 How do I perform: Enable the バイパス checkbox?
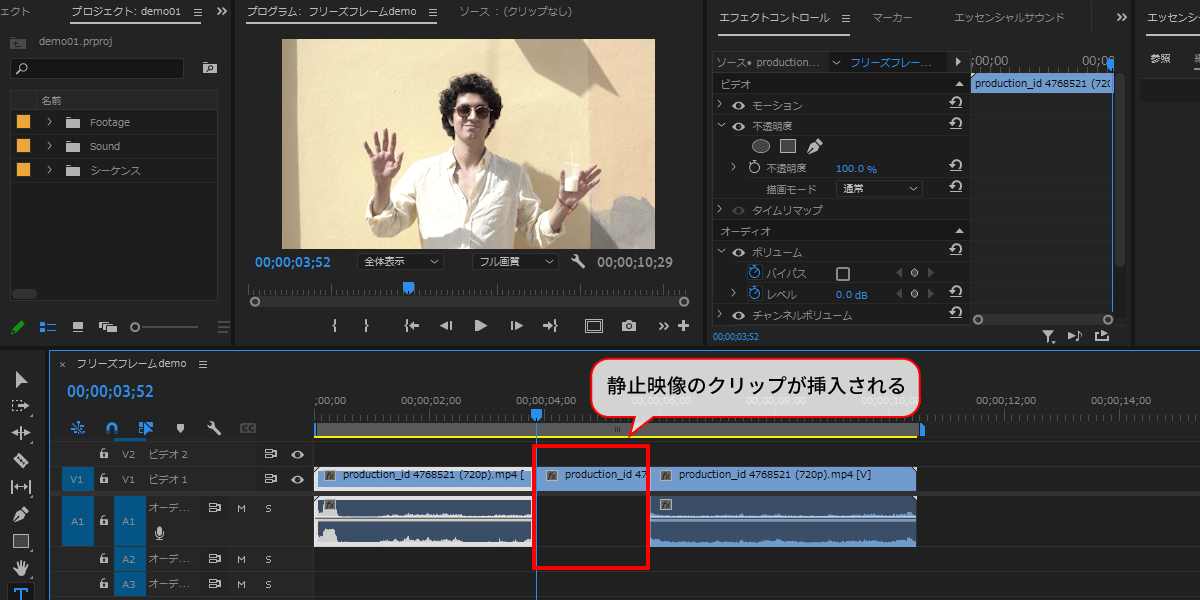pos(843,273)
